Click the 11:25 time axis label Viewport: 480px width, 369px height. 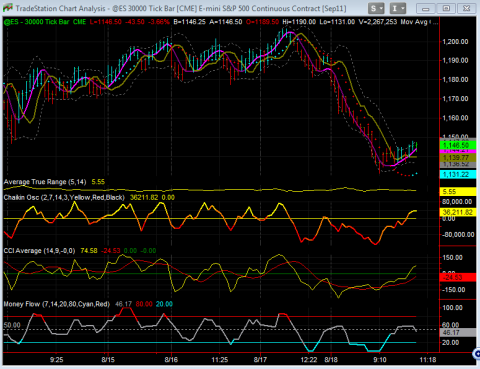coord(220,360)
